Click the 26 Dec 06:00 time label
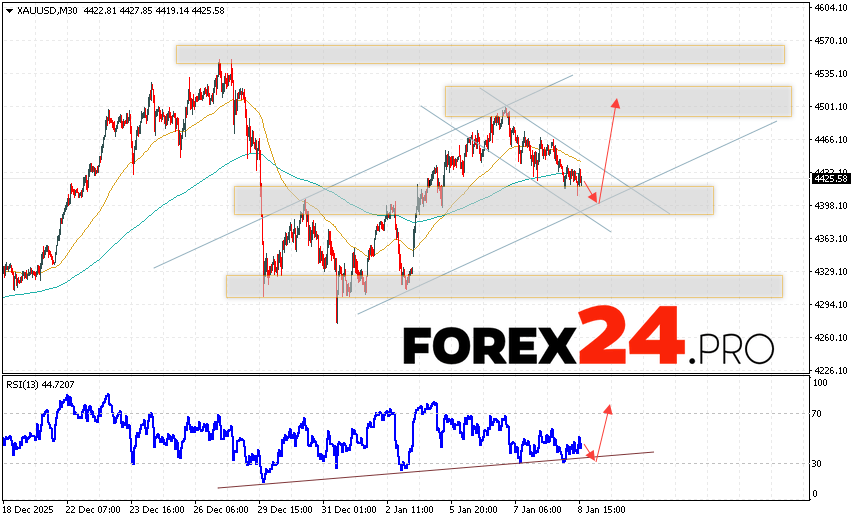The width and height of the screenshot is (855, 521). [221, 510]
